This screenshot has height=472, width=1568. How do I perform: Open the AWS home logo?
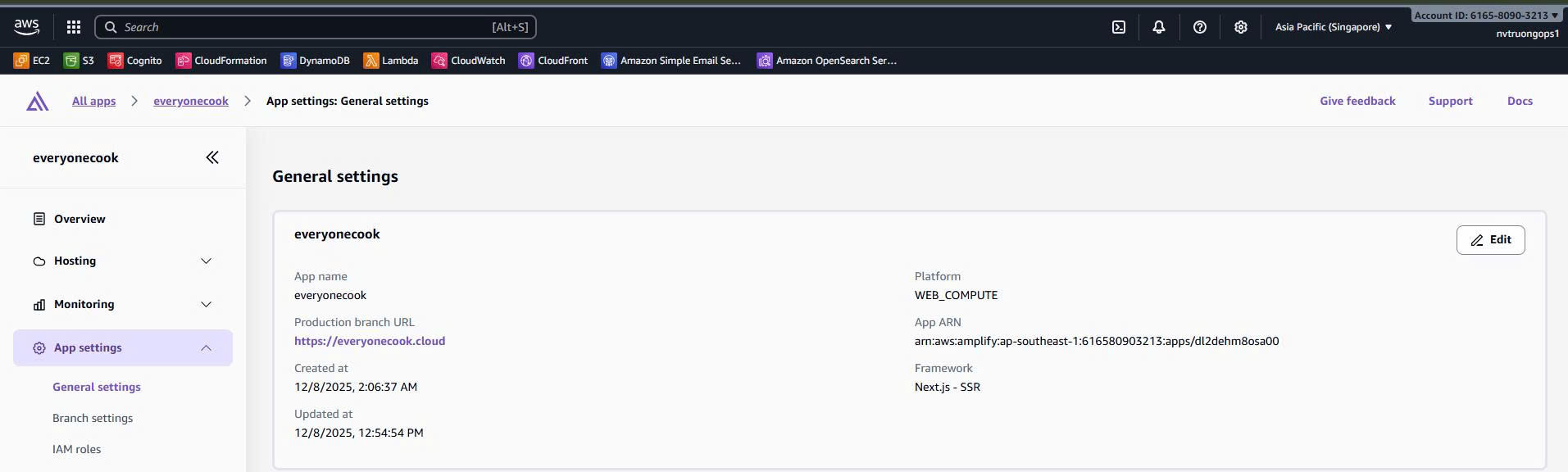[27, 27]
